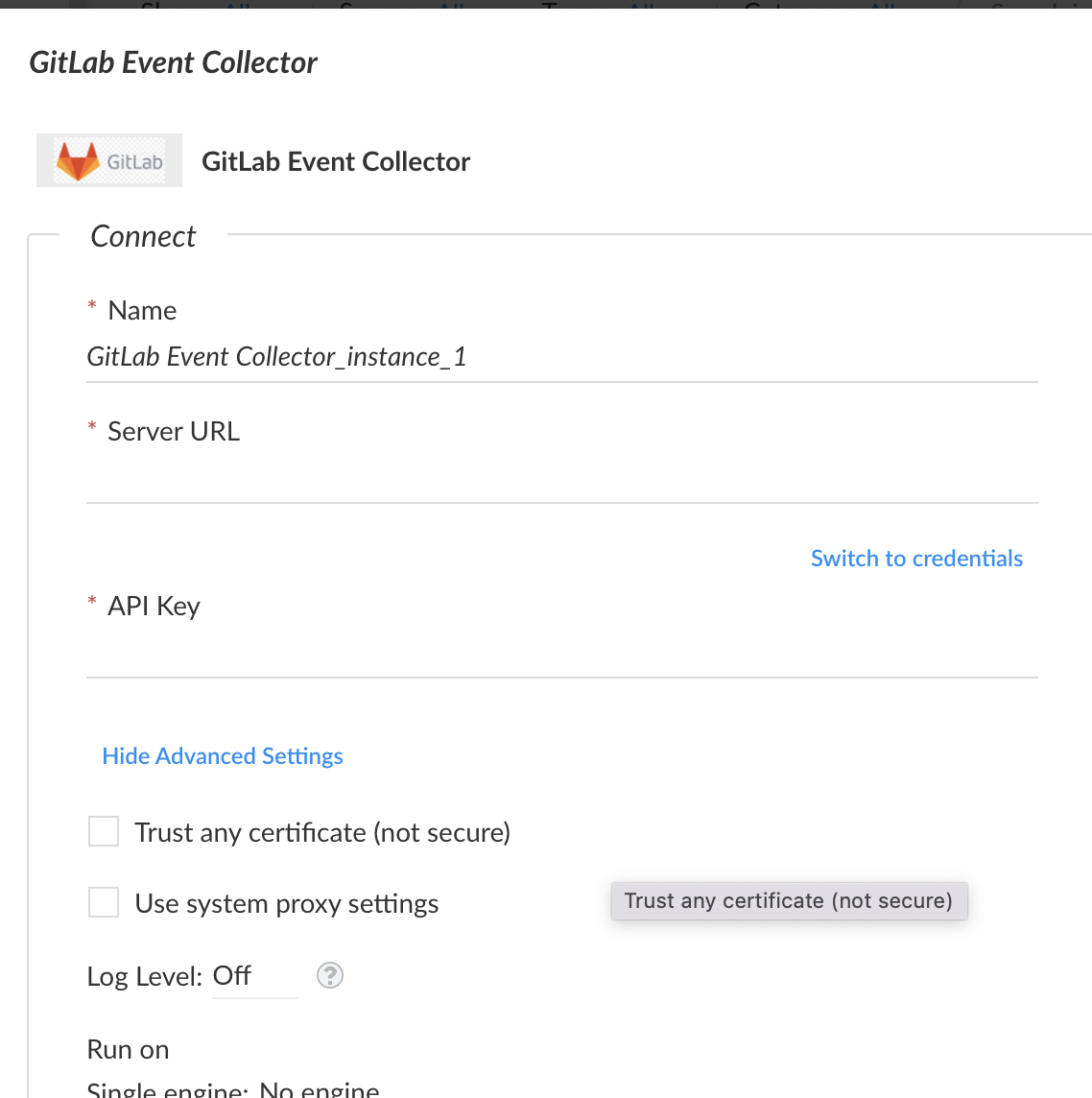Click the 'Trust any certificate (not secure)' label text
The image size is (1092, 1098).
click(x=322, y=832)
